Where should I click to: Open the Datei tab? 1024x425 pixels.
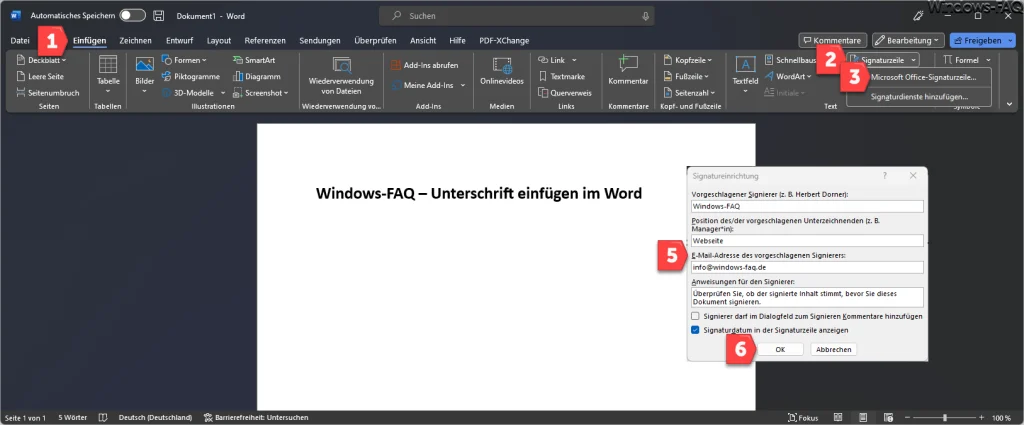pyautogui.click(x=20, y=40)
